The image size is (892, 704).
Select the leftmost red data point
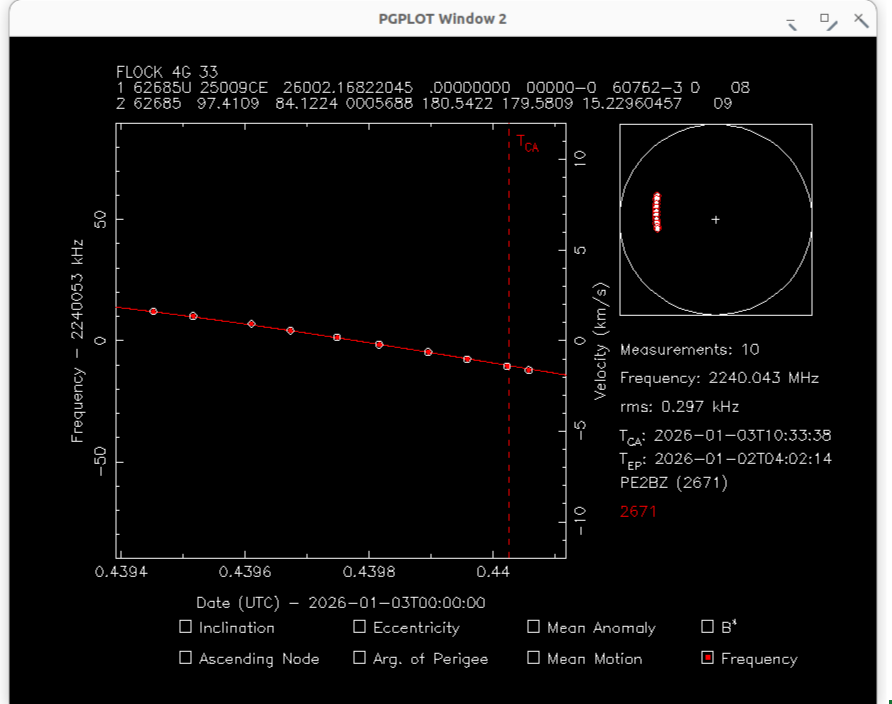153,311
